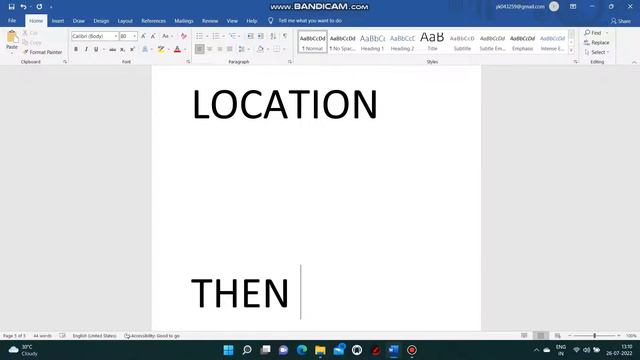The width and height of the screenshot is (640, 360).
Task: Click the Find button
Action: tap(596, 33)
